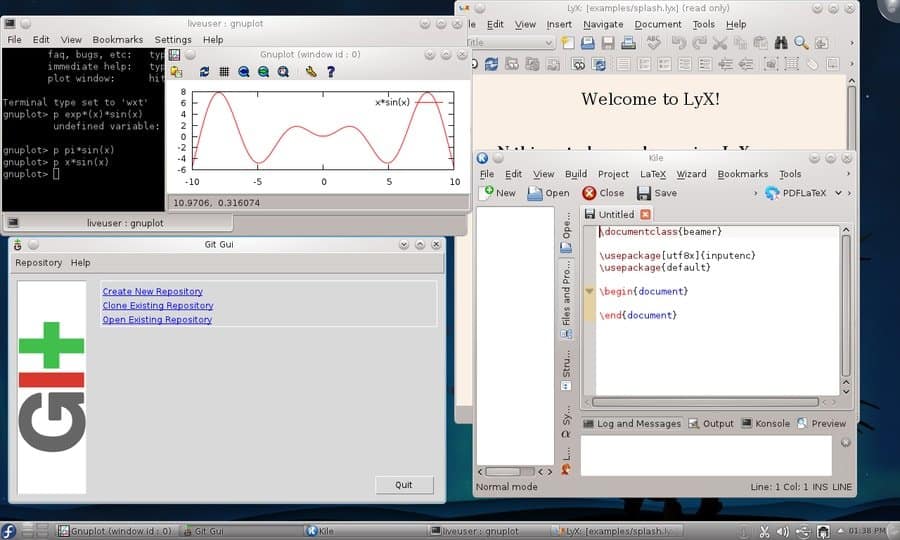
Task: Open the Repository menu in Git Gui
Action: 38,262
